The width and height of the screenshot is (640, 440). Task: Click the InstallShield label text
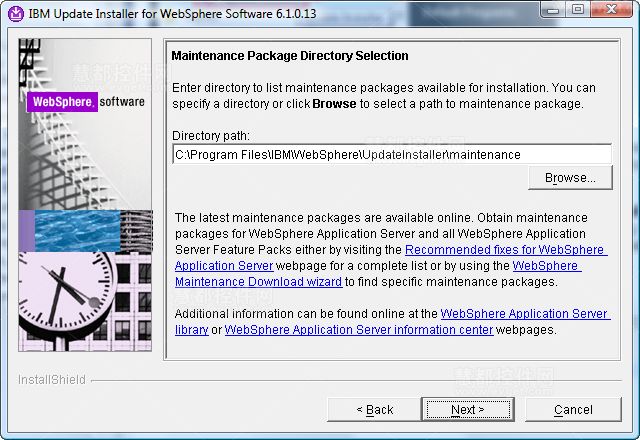point(52,380)
